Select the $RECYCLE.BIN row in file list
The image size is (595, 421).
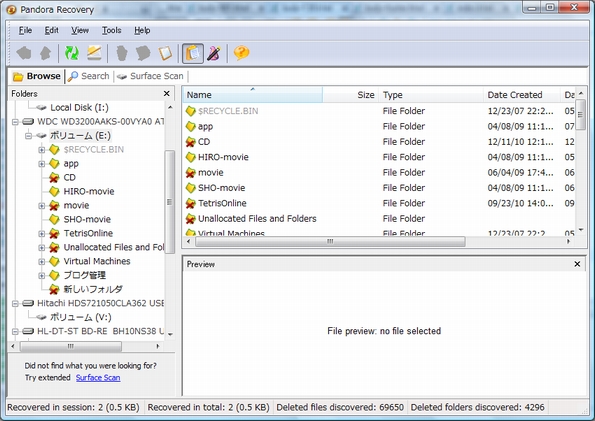point(379,111)
